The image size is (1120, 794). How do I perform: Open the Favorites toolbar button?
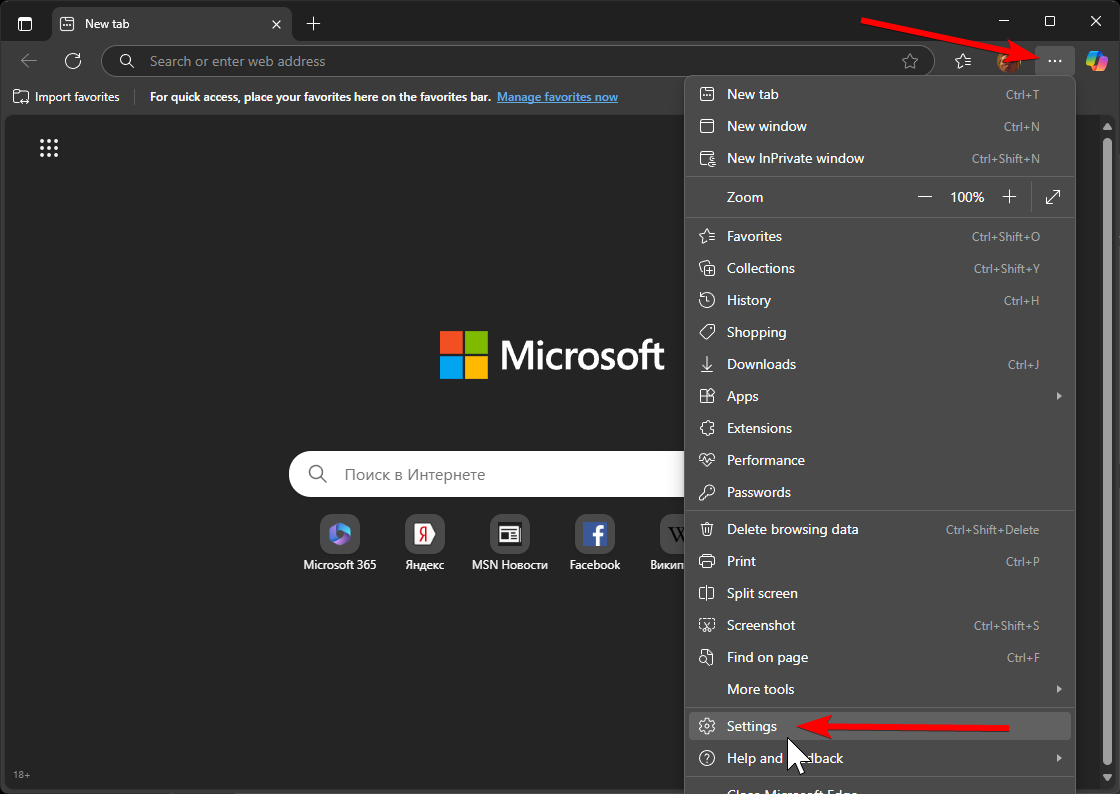tap(963, 61)
